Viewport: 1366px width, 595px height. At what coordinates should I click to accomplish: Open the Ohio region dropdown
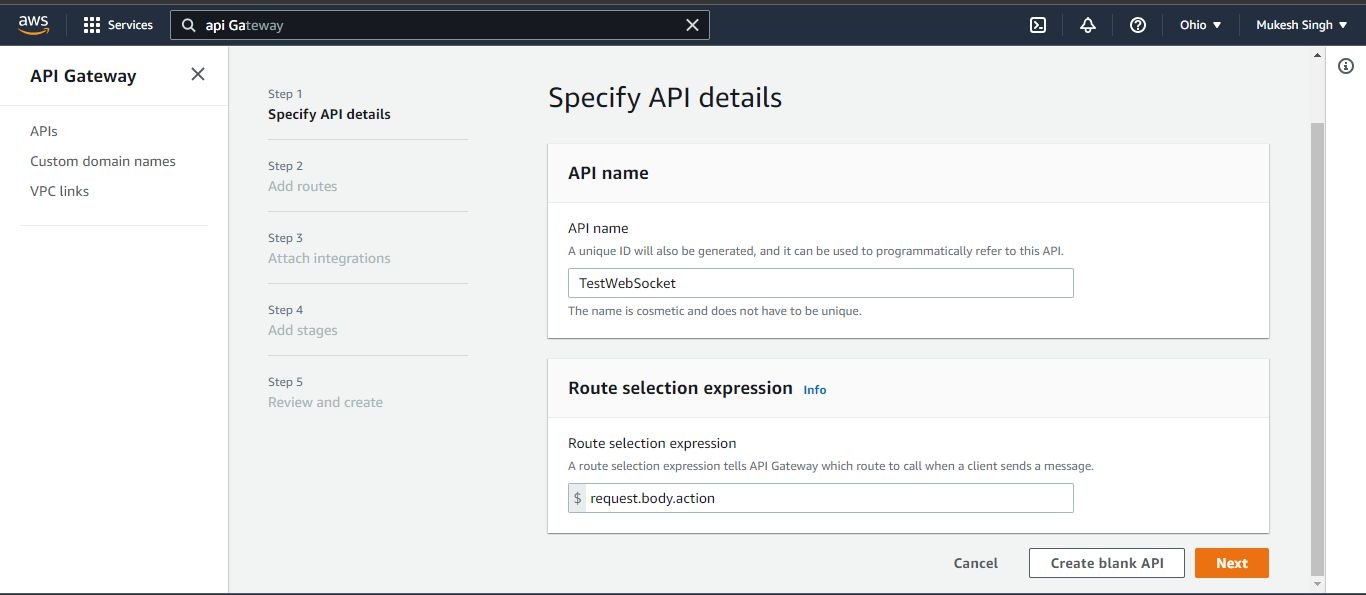[x=1199, y=24]
